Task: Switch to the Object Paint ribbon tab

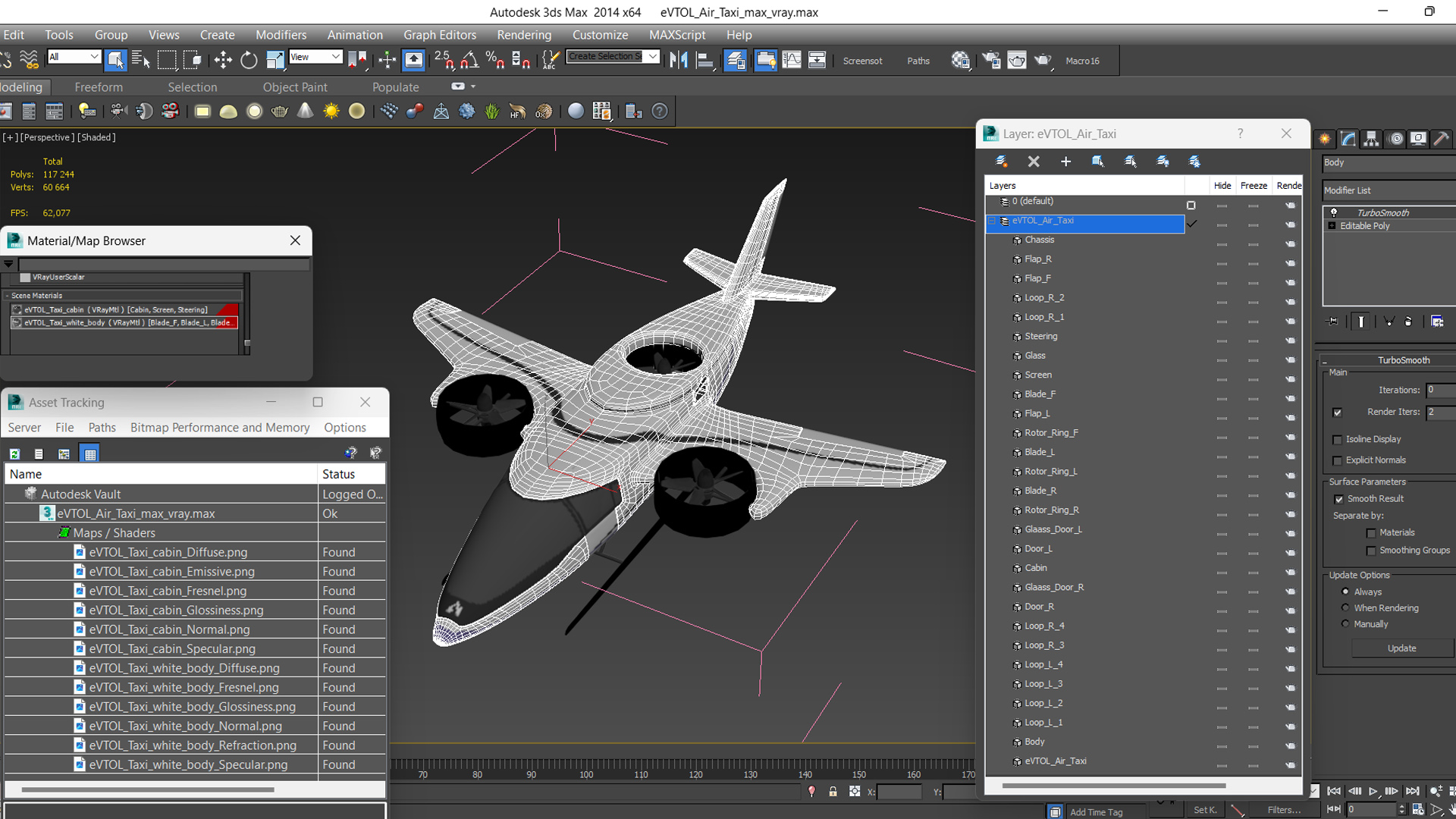Action: (295, 87)
